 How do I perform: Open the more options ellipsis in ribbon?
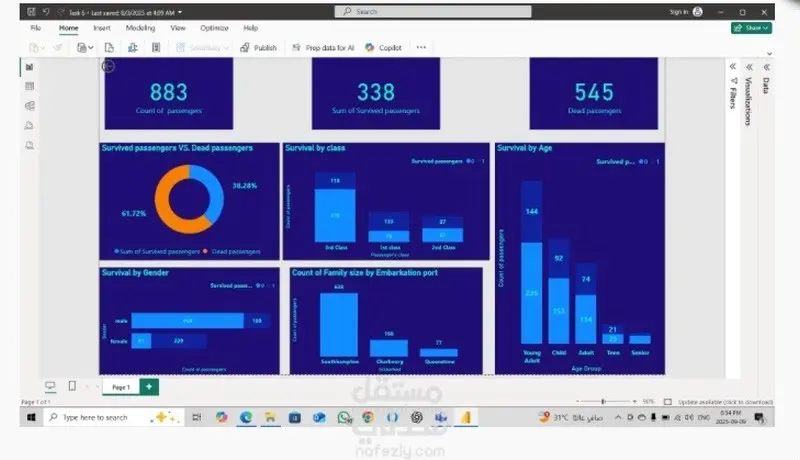click(421, 47)
